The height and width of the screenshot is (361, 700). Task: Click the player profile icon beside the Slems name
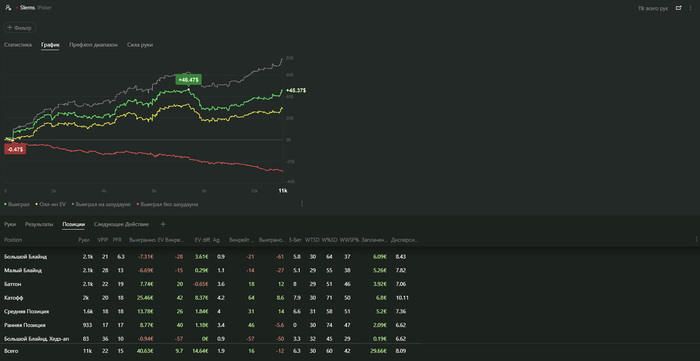point(8,8)
